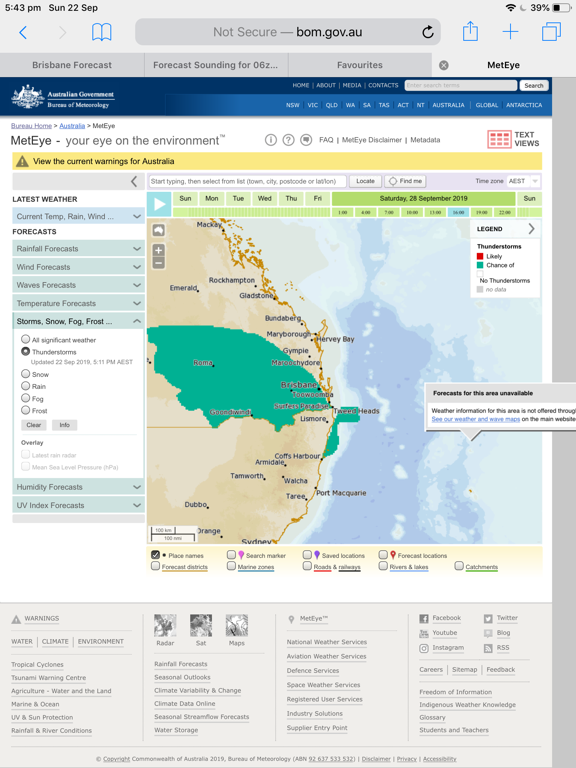Select All significant weather radio

point(25,339)
